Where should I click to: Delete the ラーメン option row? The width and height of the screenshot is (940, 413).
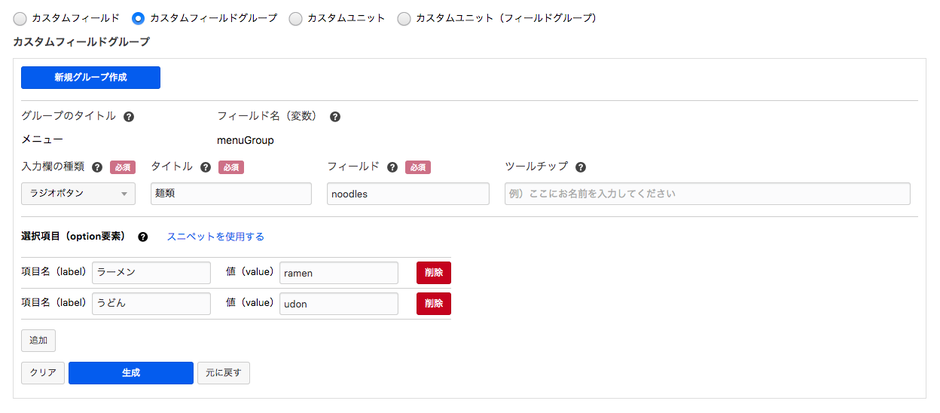tap(433, 272)
